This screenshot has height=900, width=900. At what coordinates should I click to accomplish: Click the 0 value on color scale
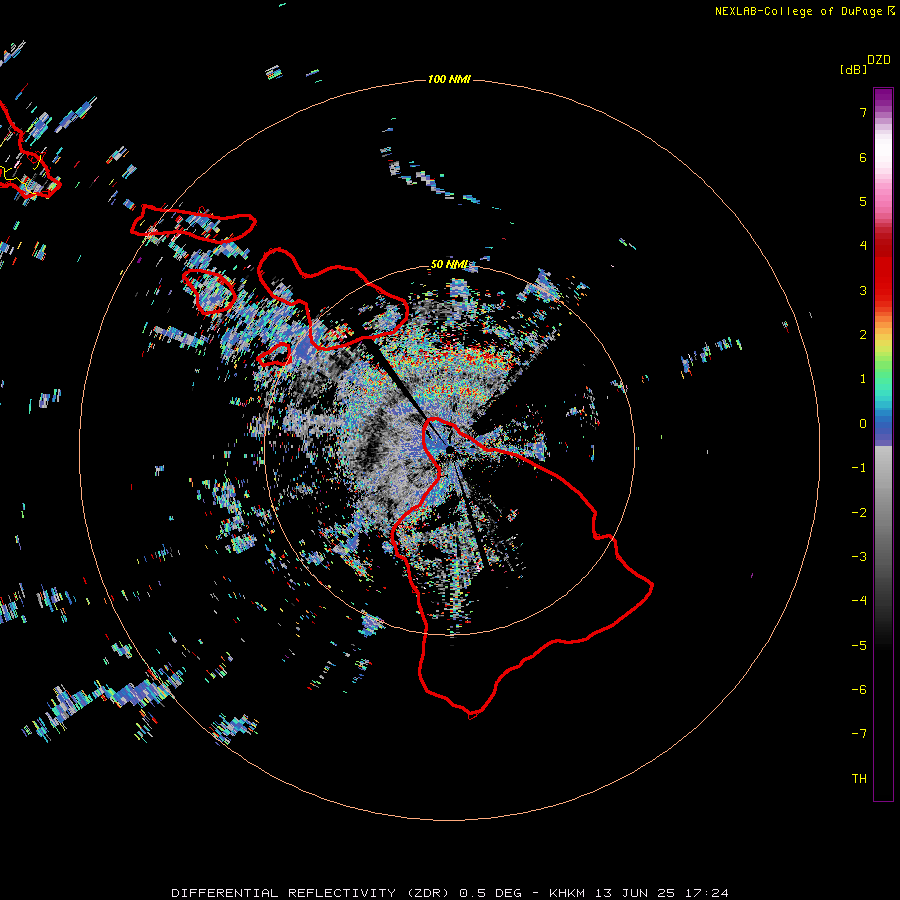[x=863, y=424]
